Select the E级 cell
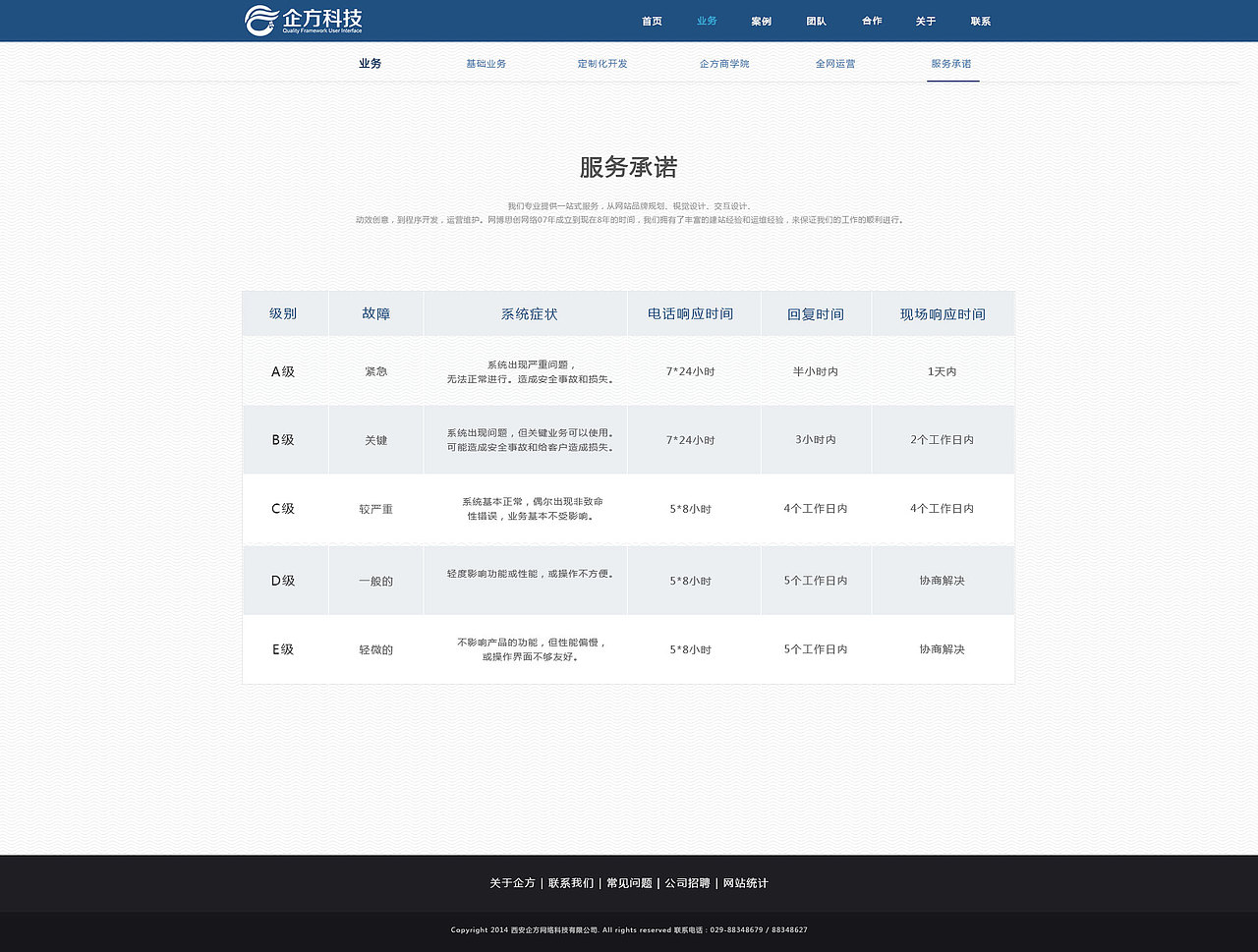The image size is (1258, 952). tap(283, 649)
